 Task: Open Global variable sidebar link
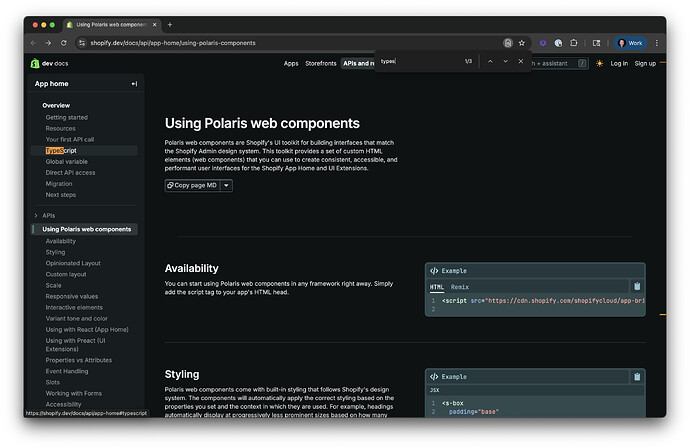[x=66, y=162]
